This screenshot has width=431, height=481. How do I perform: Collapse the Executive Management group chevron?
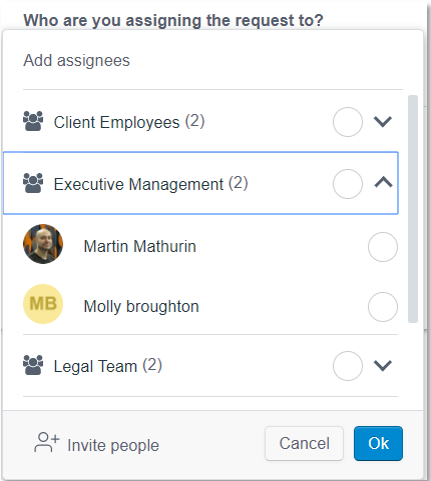click(x=383, y=182)
